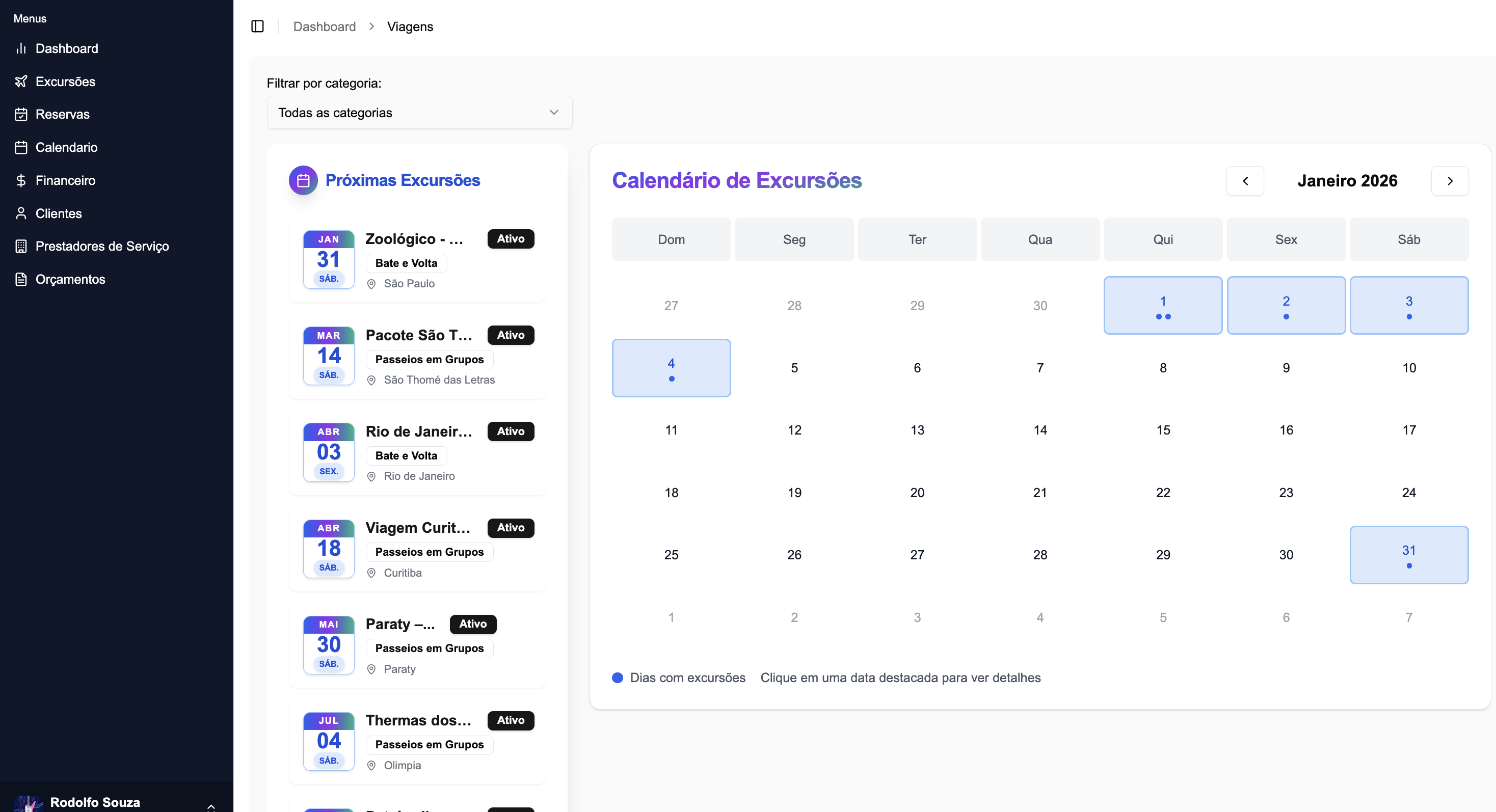Image resolution: width=1496 pixels, height=812 pixels.
Task: Click the Excursões airplane icon
Action: click(21, 82)
